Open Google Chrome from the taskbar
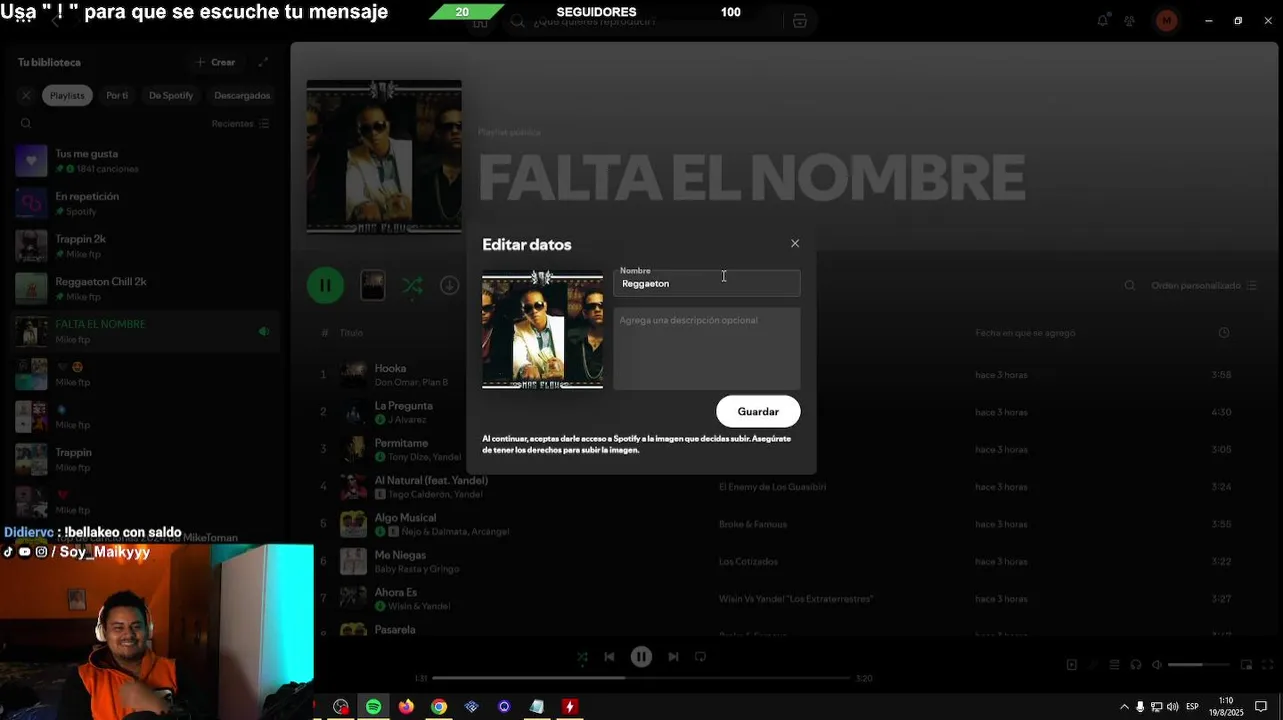1283x720 pixels. (439, 706)
